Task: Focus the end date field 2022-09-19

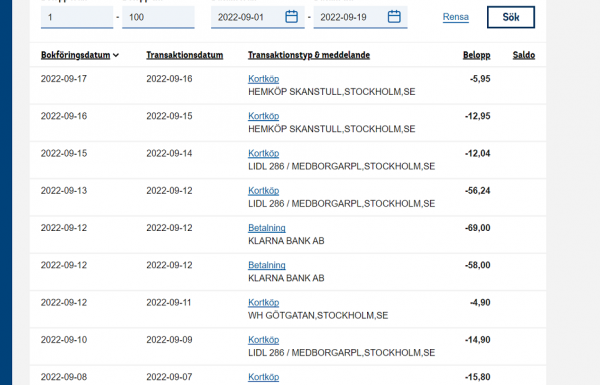Action: 360,17
